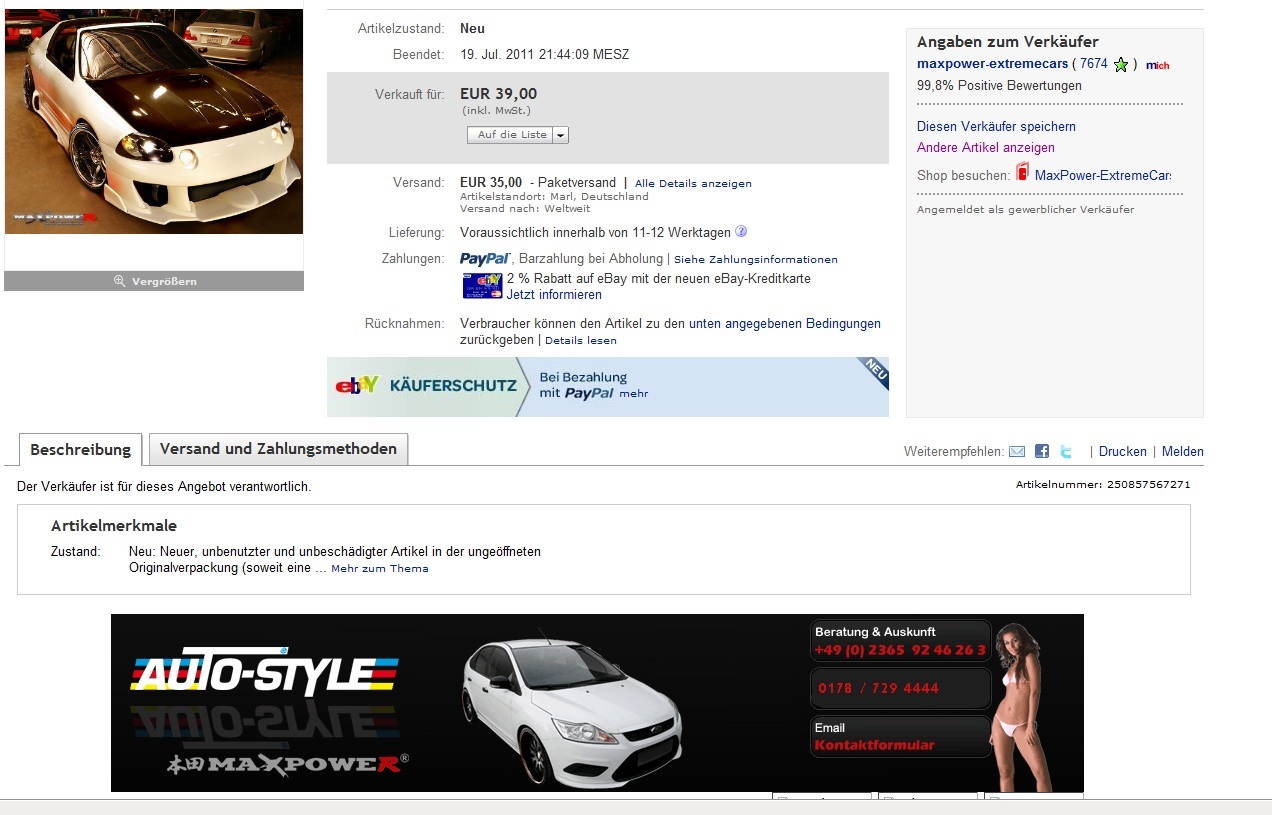Click the phone number +49 (0) 2365 92 46 26 3
The image size is (1272, 815).
coord(900,650)
